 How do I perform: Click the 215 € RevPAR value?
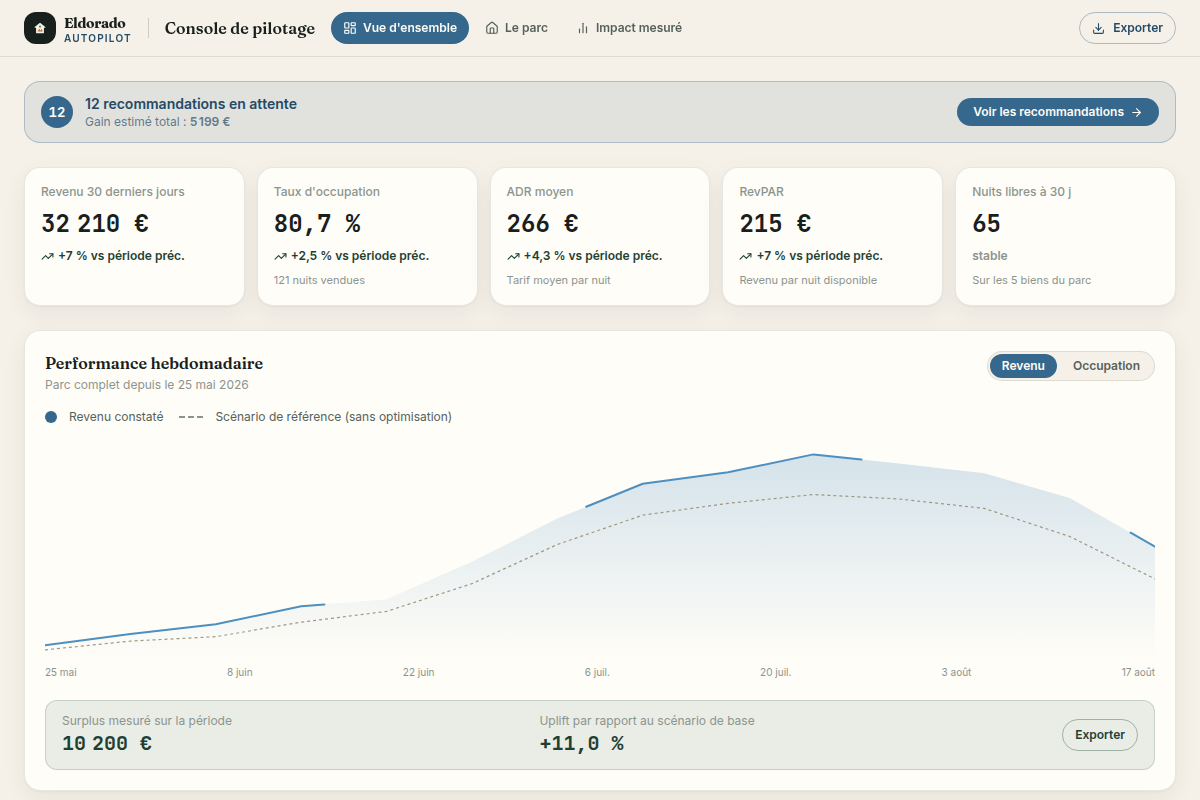click(776, 224)
